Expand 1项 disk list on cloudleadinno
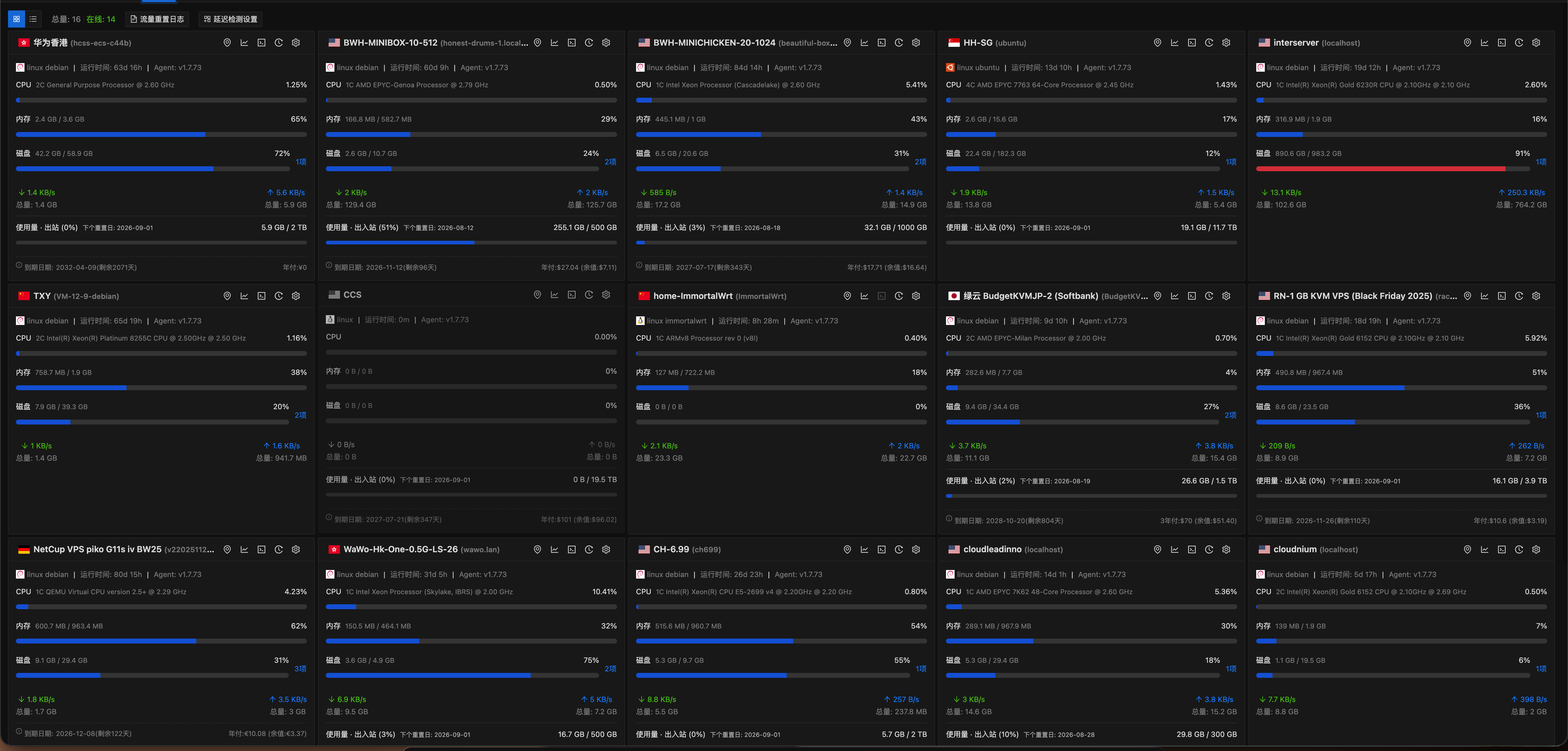Image resolution: width=1568 pixels, height=751 pixels. click(x=1231, y=668)
